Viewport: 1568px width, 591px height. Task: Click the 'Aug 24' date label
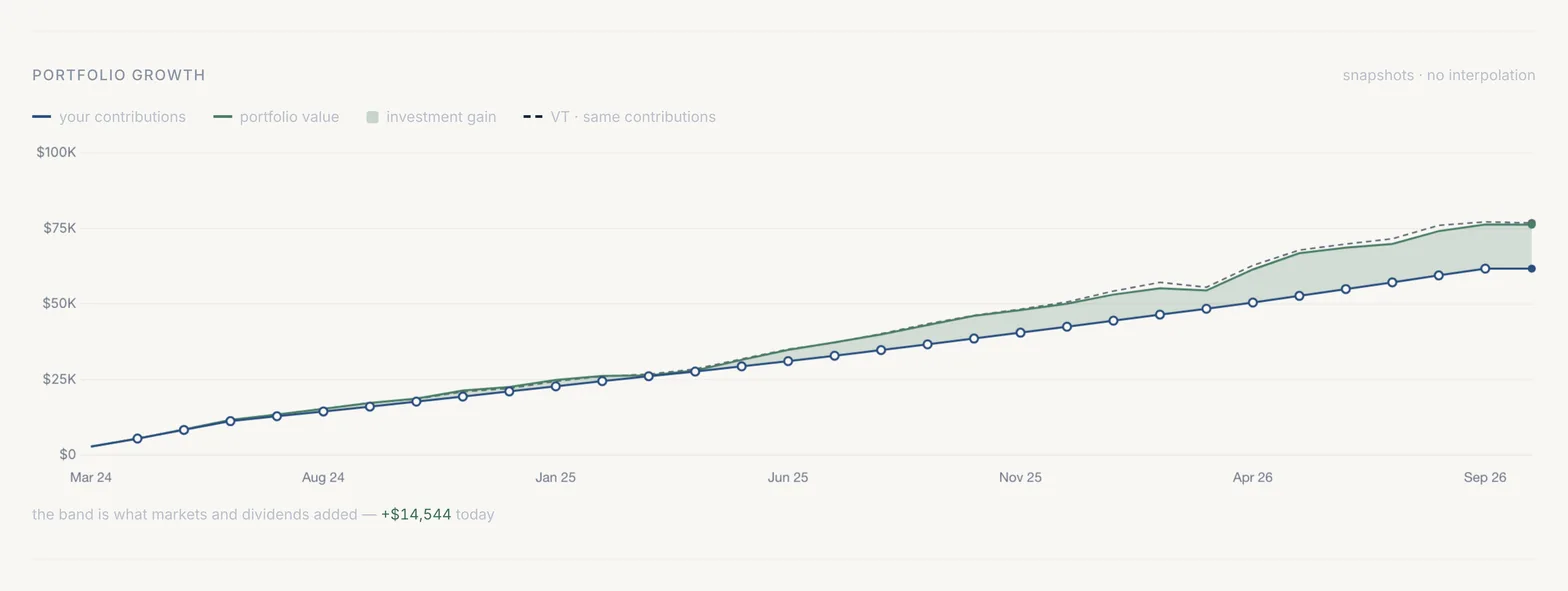coord(323,477)
